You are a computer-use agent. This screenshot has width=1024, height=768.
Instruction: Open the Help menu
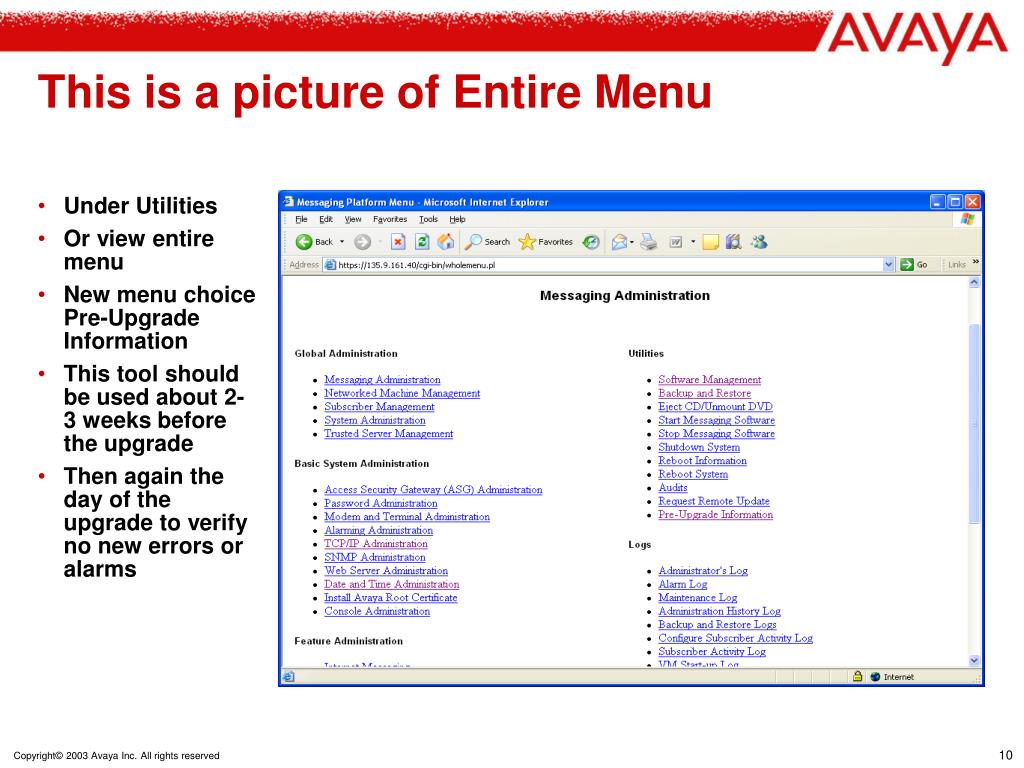[x=457, y=219]
